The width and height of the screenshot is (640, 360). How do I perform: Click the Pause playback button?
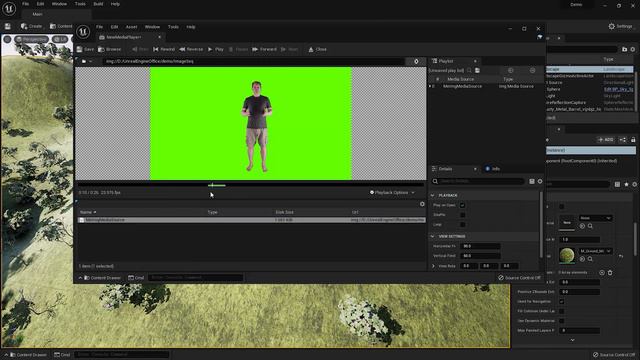238,49
